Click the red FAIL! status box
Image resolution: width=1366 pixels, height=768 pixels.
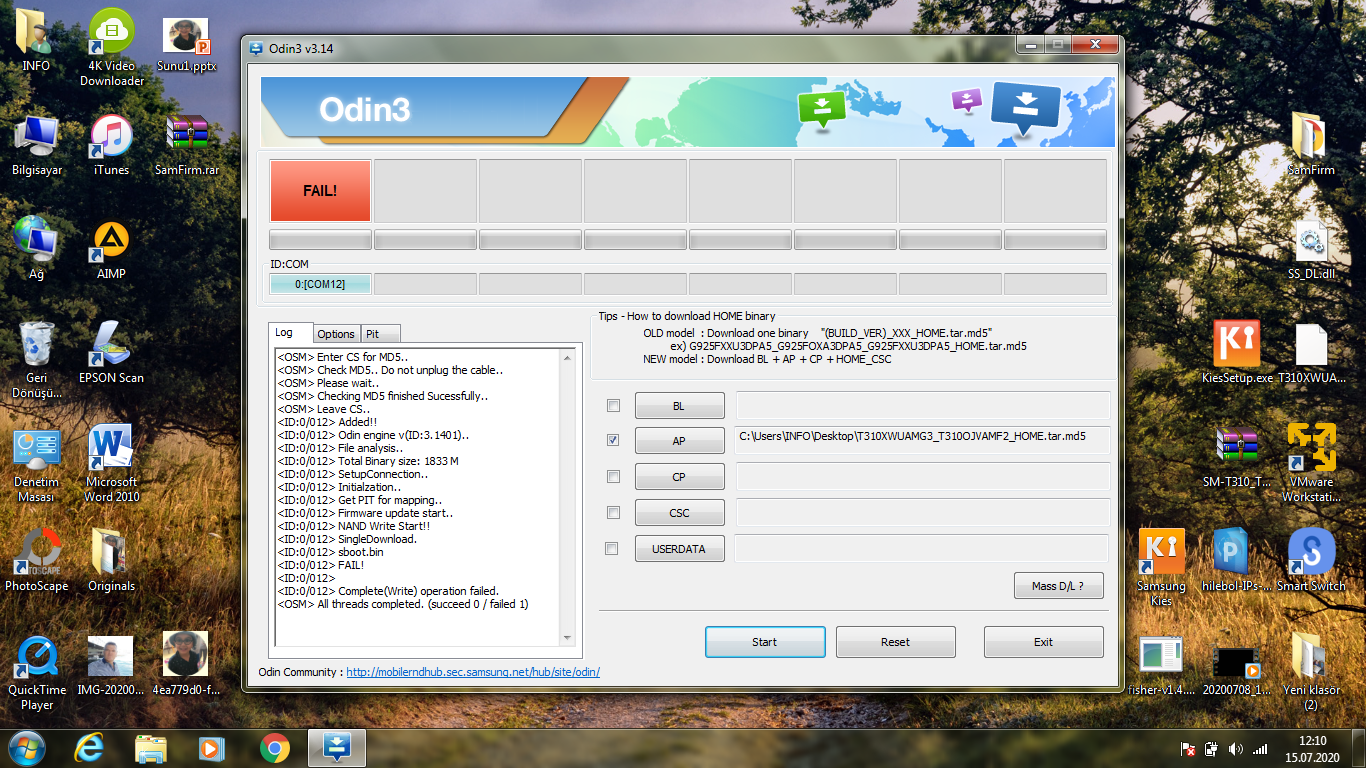tap(320, 190)
